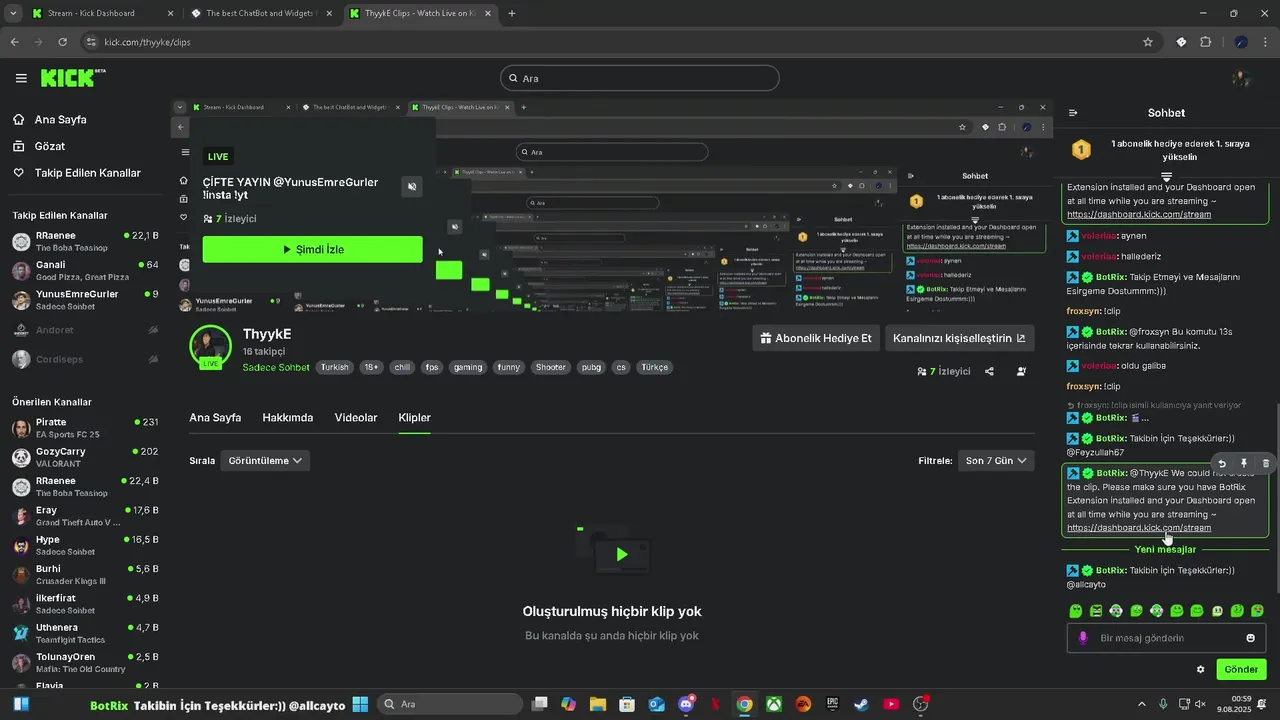
Task: Open Burhi recommended channel
Action: [x=86, y=574]
